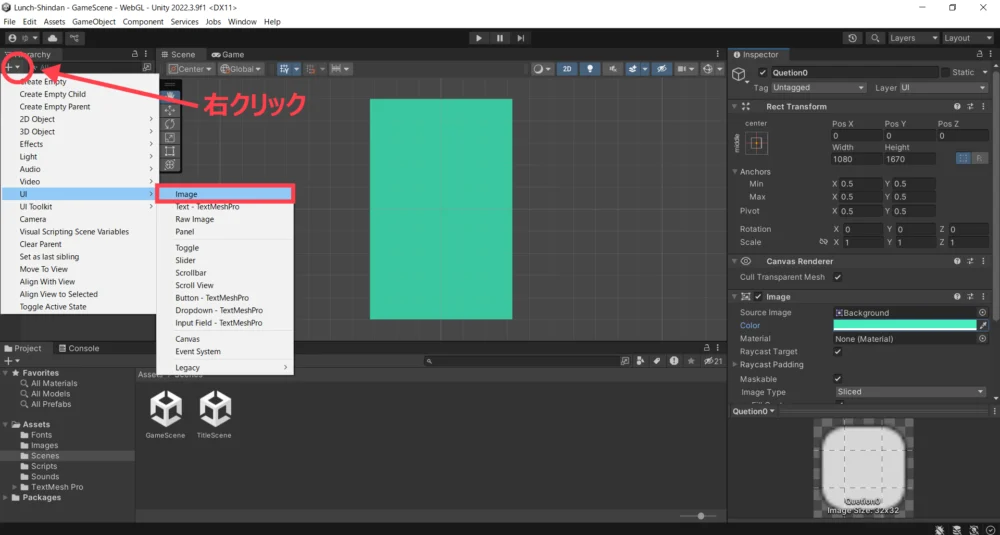The width and height of the screenshot is (1000, 535).
Task: Open the GameObject menu in menu bar
Action: pos(94,22)
